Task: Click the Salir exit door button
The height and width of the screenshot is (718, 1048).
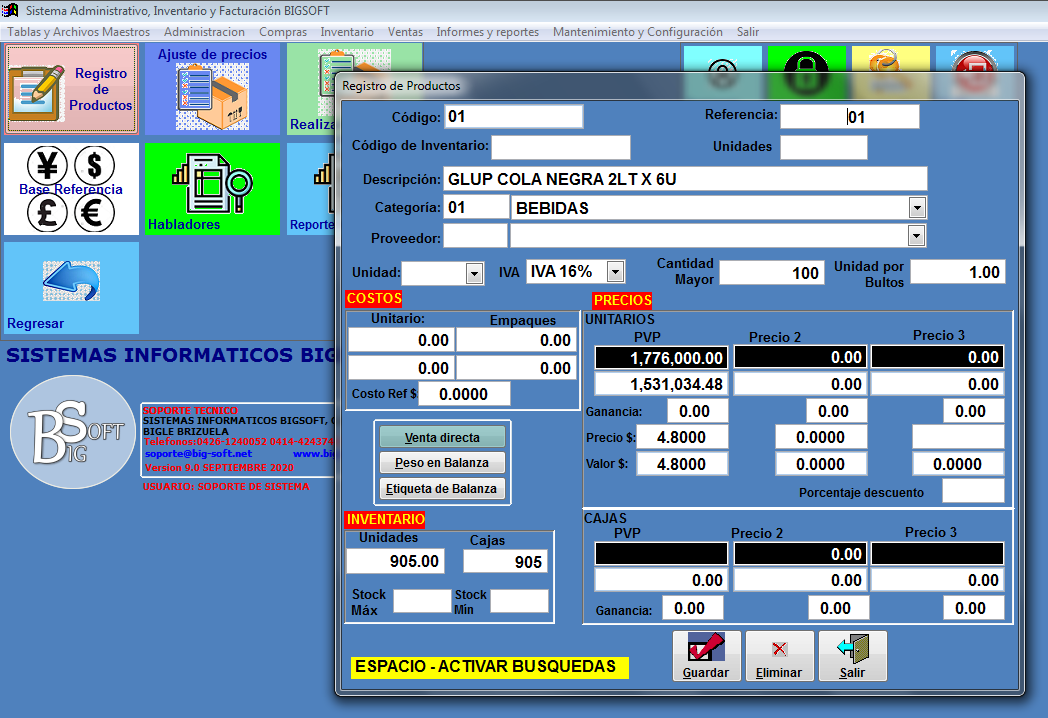Action: (x=852, y=656)
